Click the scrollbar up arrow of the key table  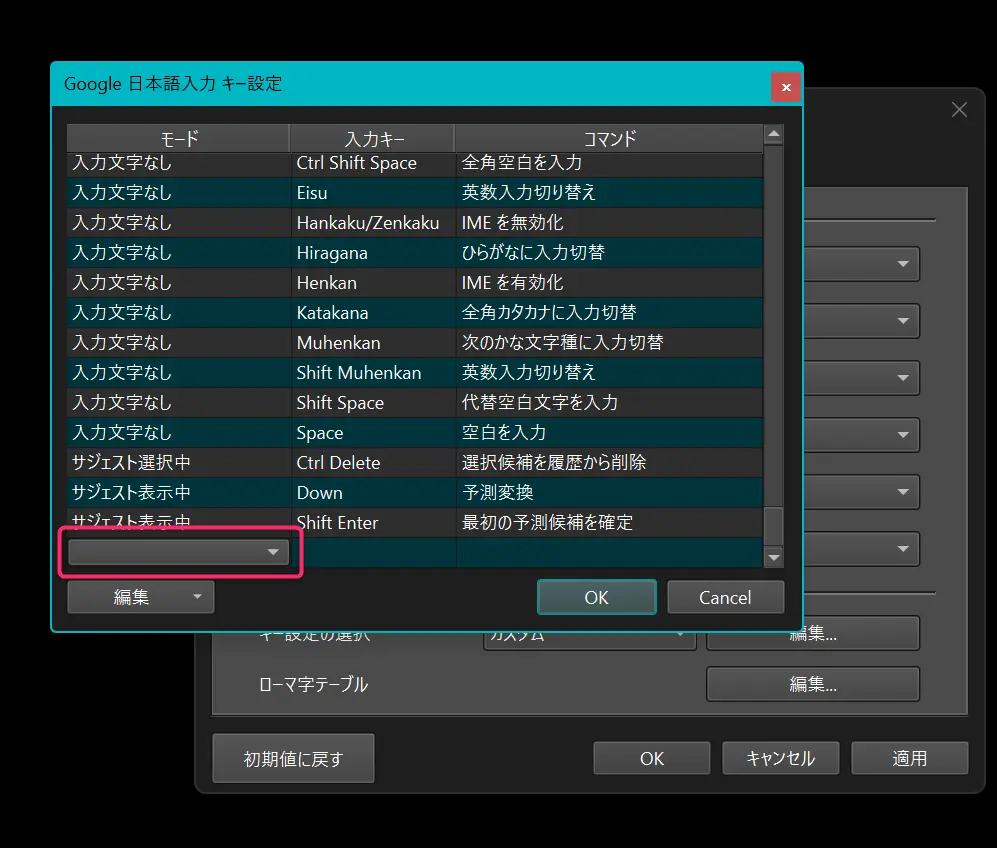pyautogui.click(x=774, y=134)
